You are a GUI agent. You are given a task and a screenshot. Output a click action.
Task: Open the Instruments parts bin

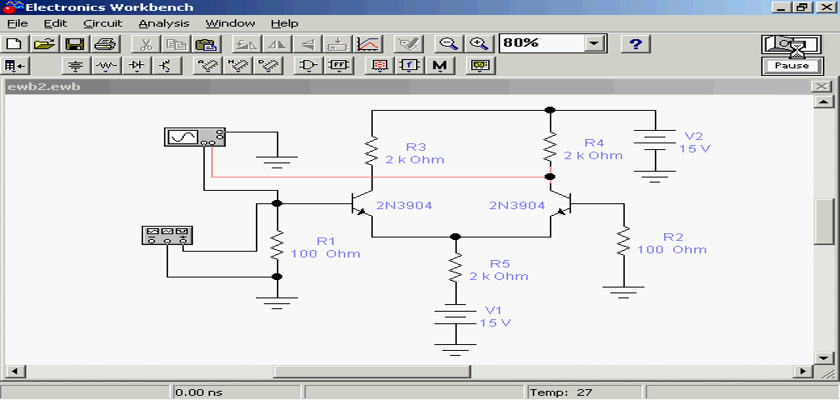tap(479, 66)
